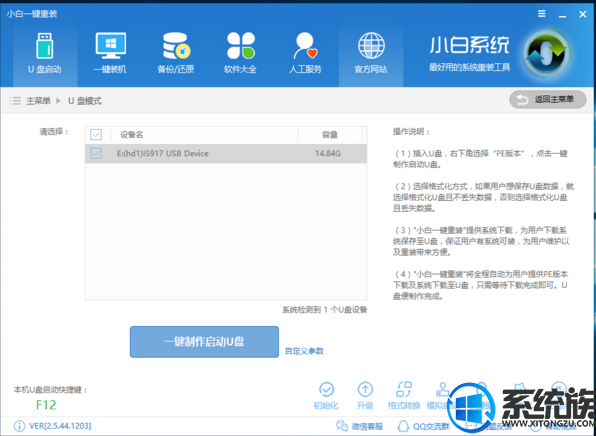This screenshot has height=436, width=596.
Task: Open the 备份/还原 tab
Action: point(176,54)
